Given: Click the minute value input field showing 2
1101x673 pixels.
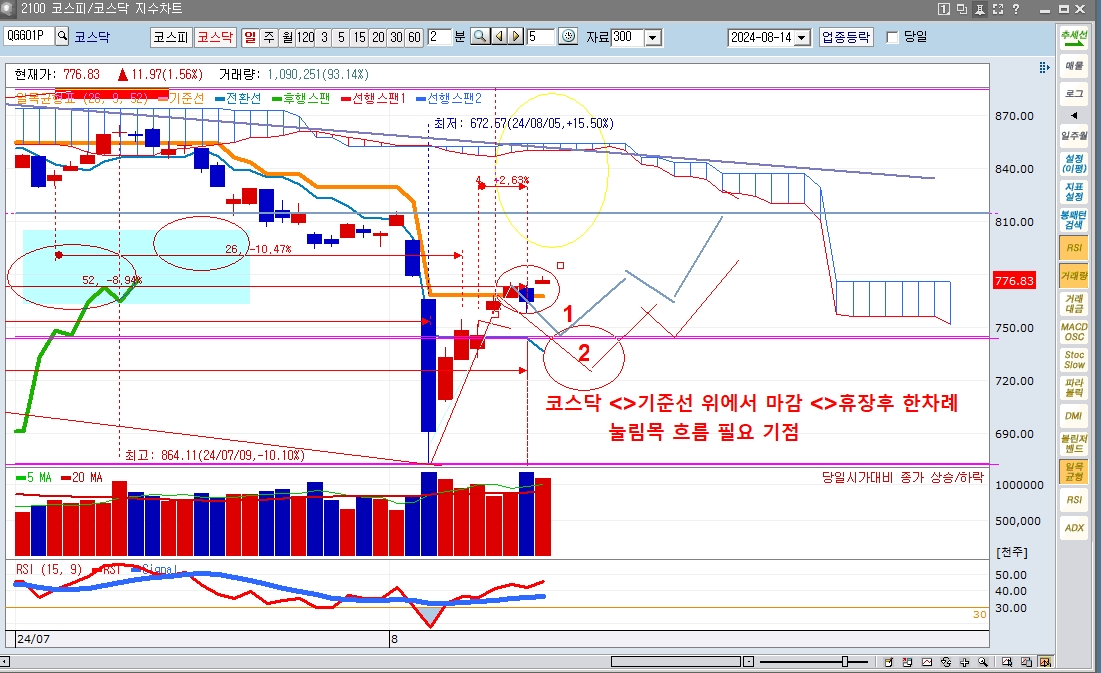Looking at the screenshot, I should 439,37.
